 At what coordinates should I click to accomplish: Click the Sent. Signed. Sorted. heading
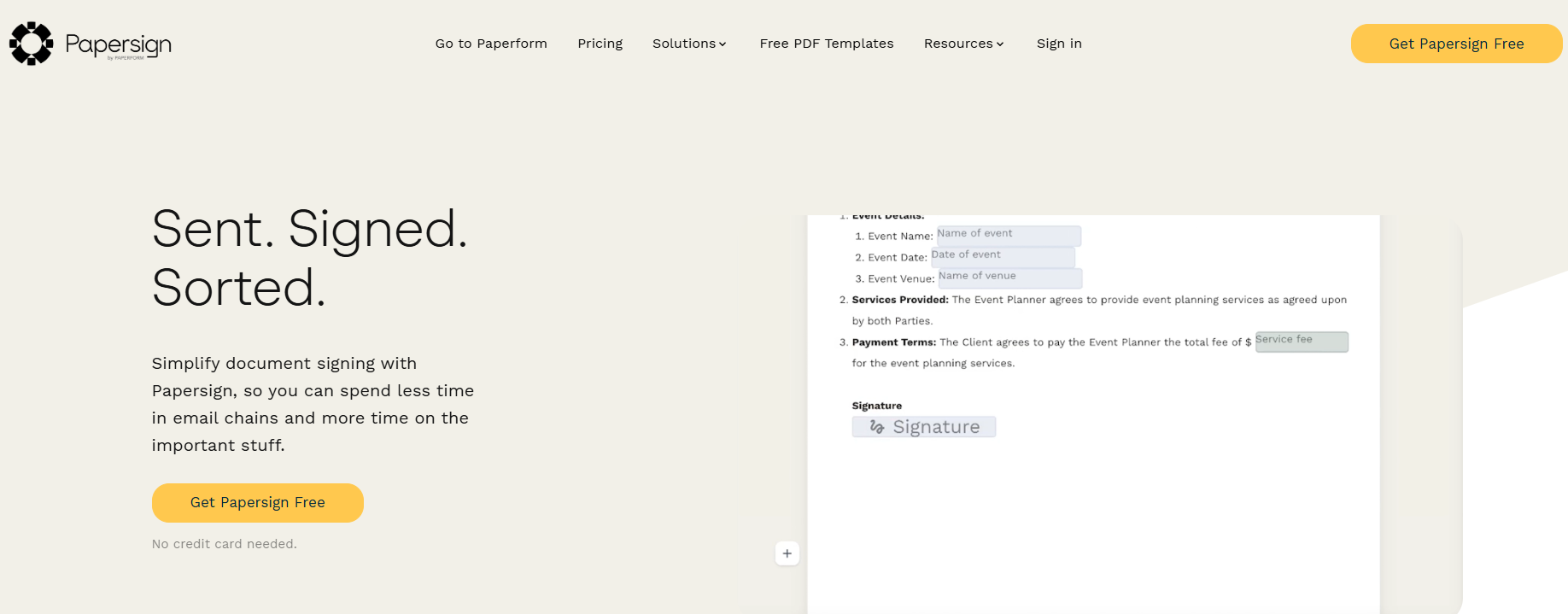310,258
